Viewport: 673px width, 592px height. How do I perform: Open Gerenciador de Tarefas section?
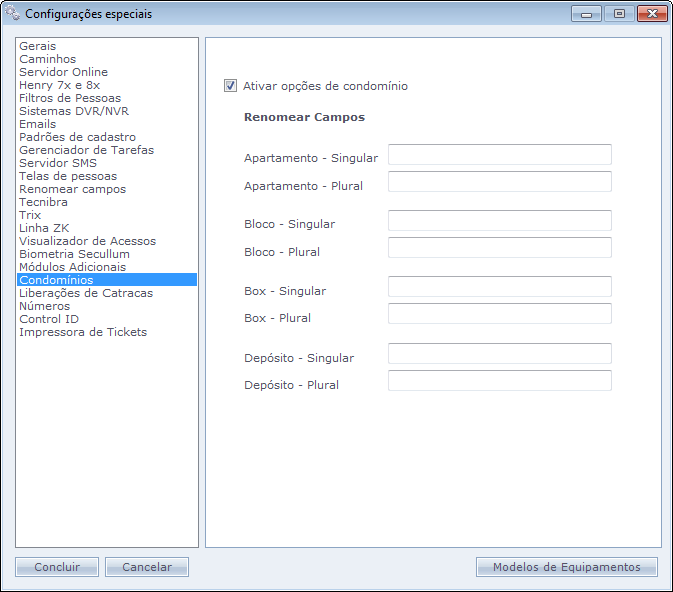click(86, 150)
